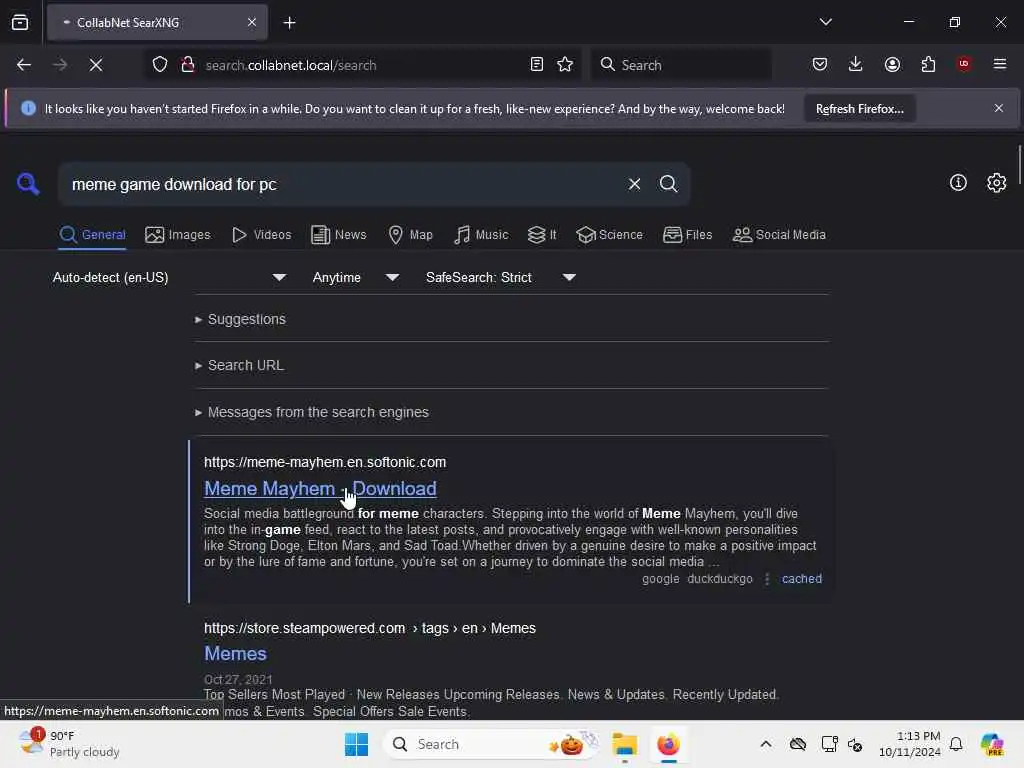This screenshot has height=768, width=1024.
Task: Open Copilot icon in taskbar
Action: click(x=991, y=744)
